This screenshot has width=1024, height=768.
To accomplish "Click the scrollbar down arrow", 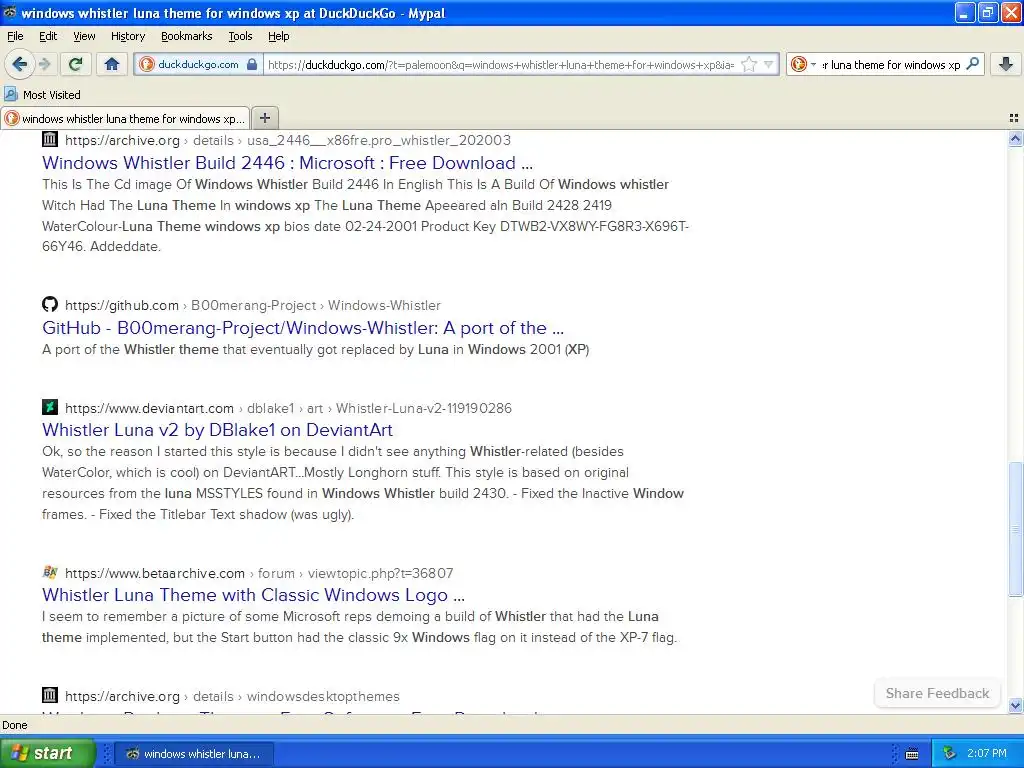I will 1015,705.
